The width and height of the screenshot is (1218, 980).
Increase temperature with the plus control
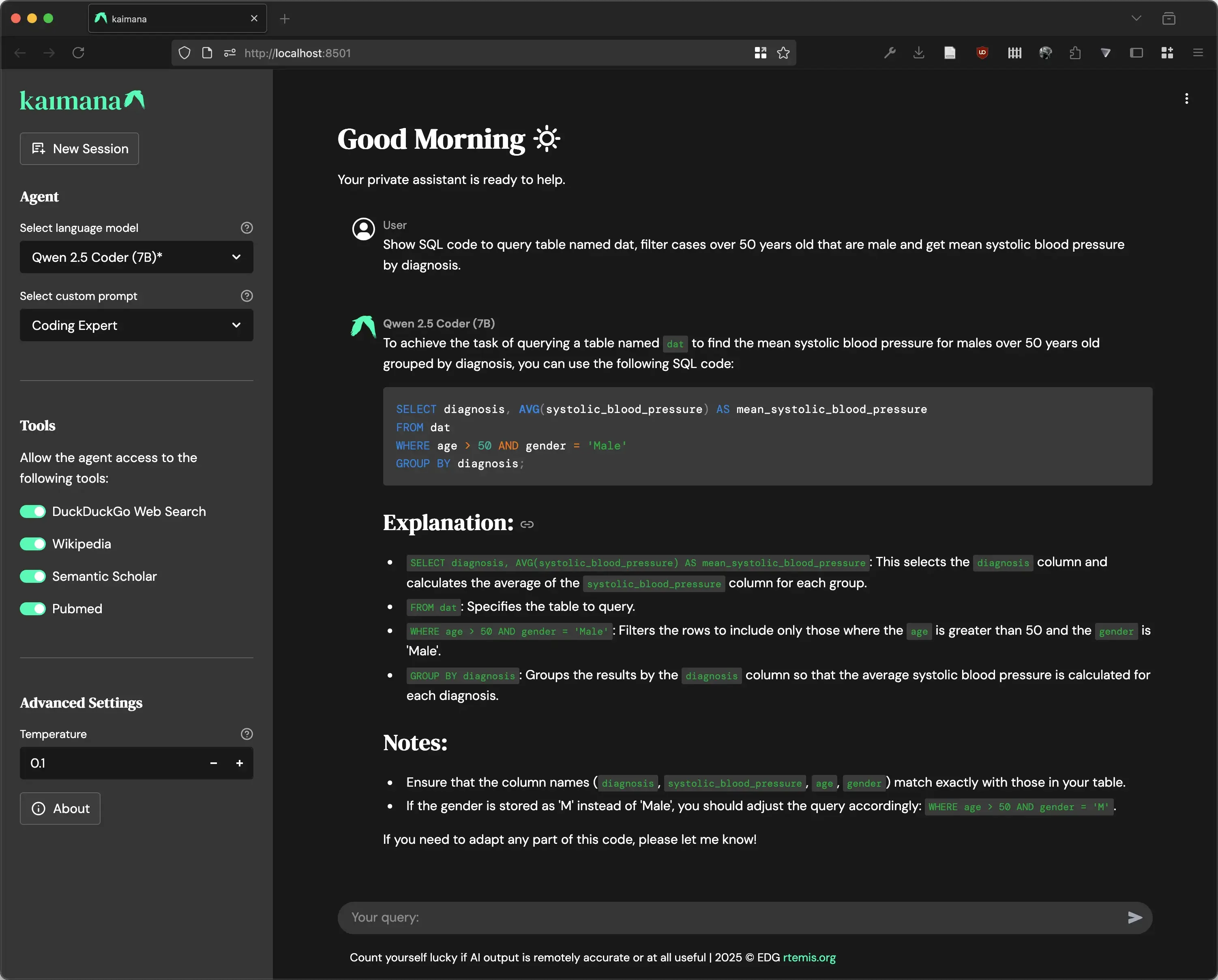(x=239, y=763)
